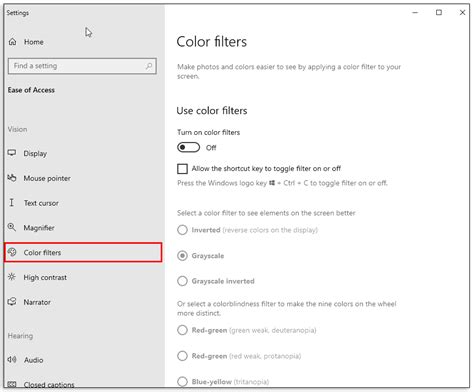This screenshot has height=392, width=474.
Task: Click the search magnifier icon in Find a setting
Action: point(149,66)
